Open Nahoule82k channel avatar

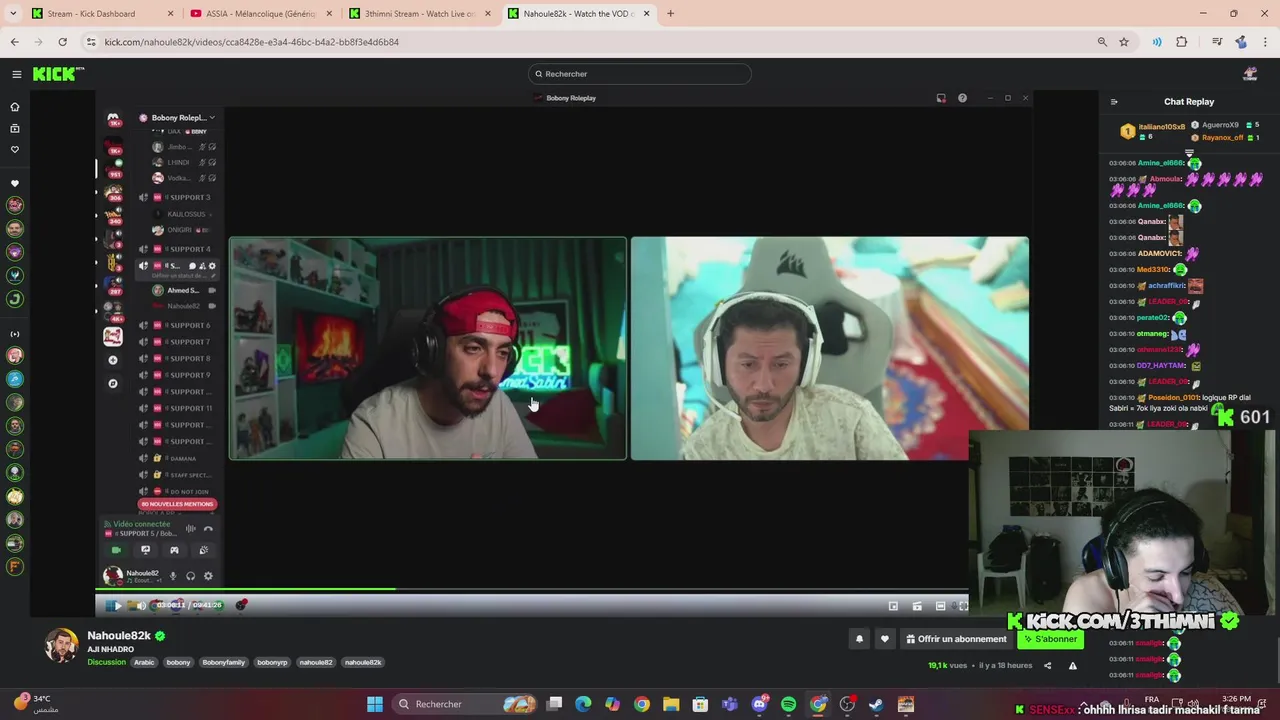point(62,646)
